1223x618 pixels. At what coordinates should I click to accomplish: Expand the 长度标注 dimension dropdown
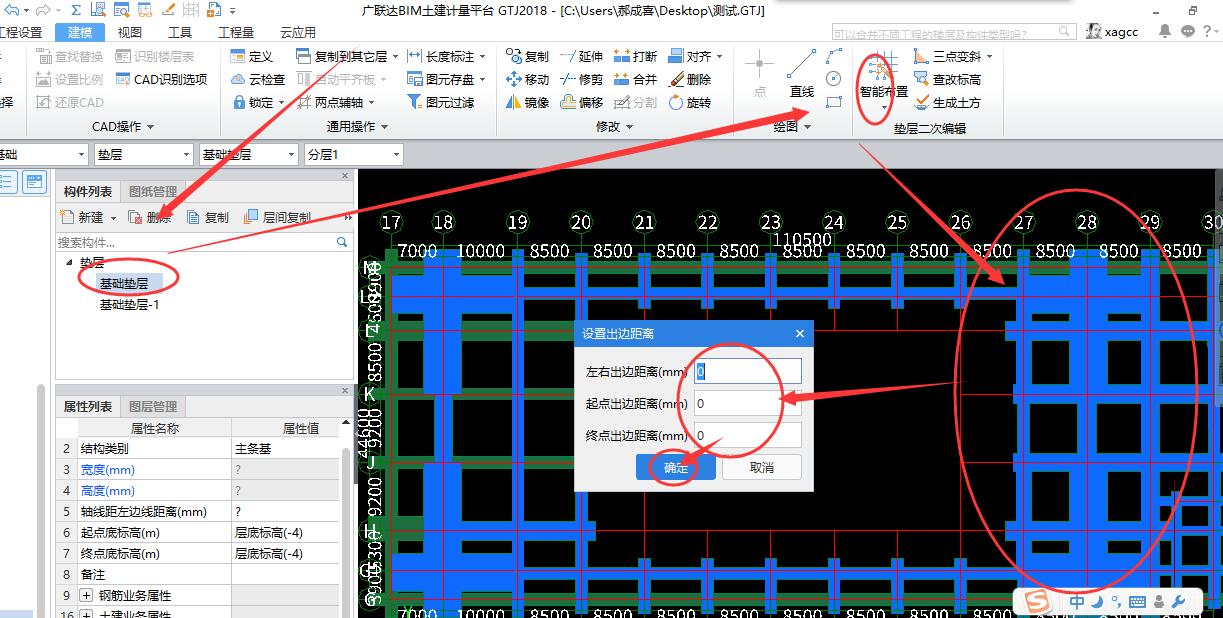[482, 57]
